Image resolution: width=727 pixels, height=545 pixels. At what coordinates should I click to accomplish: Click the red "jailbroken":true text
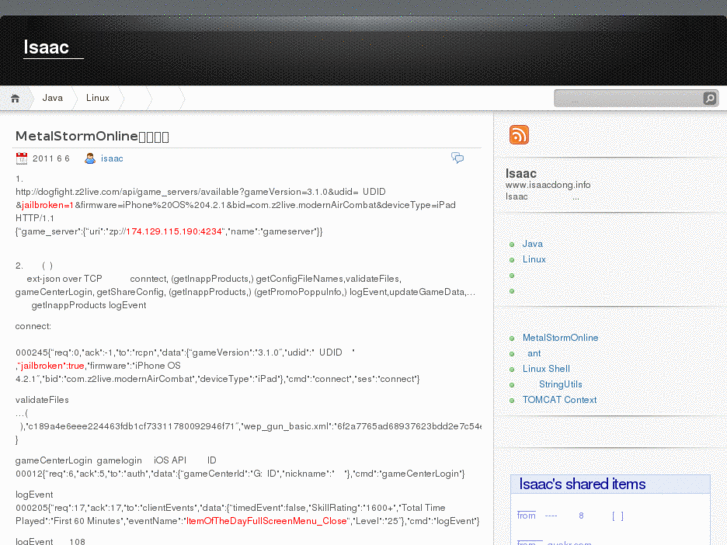tap(51, 365)
